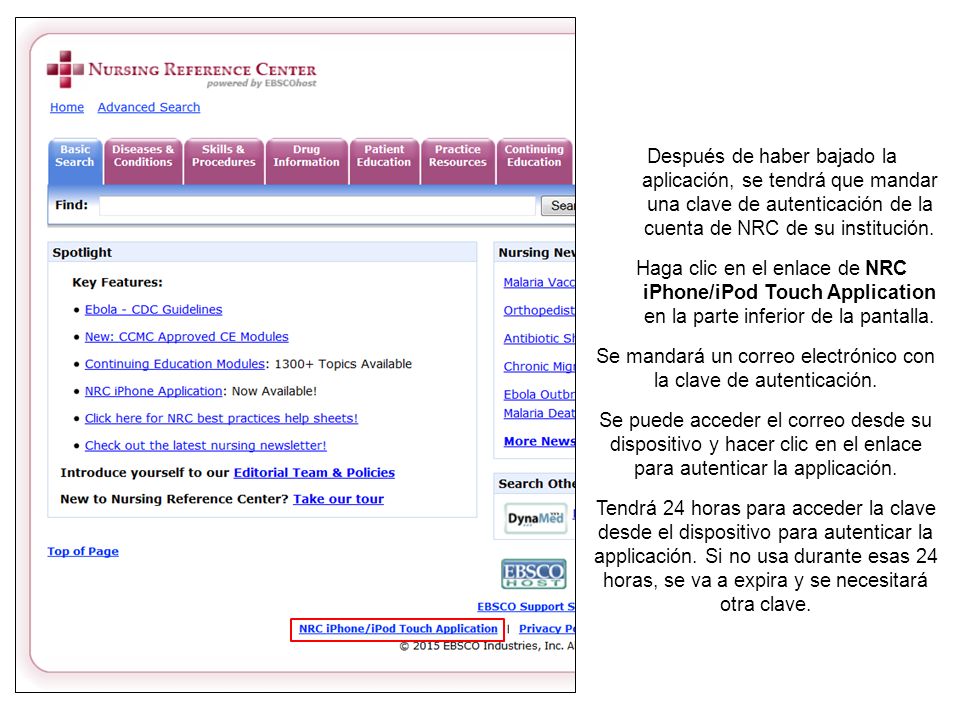Click the EBSCOhost logo
960x720 pixels.
[x=533, y=574]
